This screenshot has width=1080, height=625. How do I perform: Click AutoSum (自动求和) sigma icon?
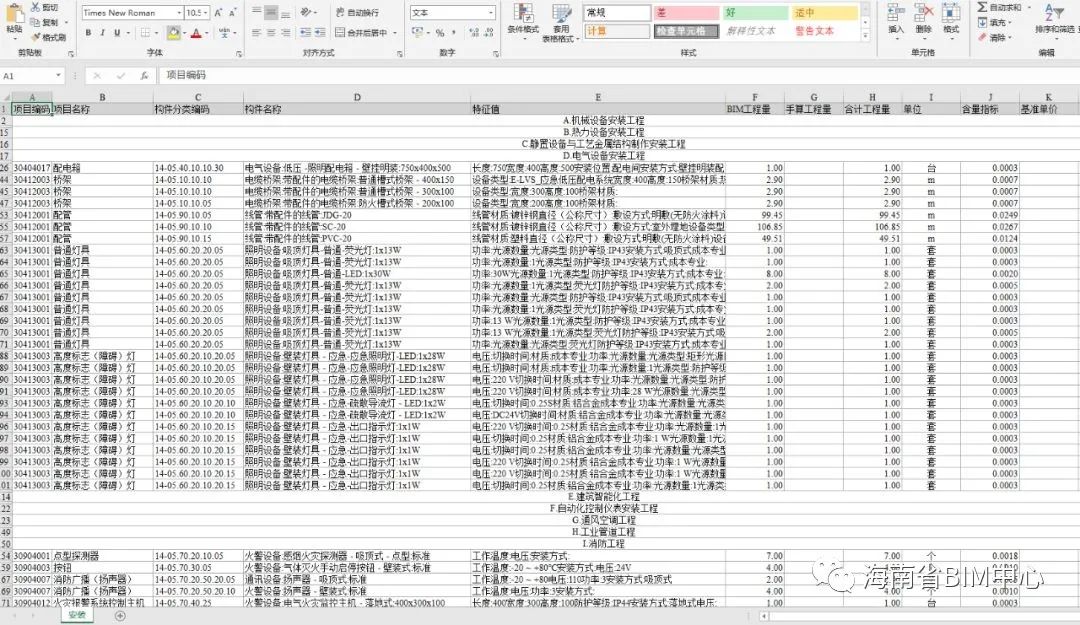click(x=982, y=7)
